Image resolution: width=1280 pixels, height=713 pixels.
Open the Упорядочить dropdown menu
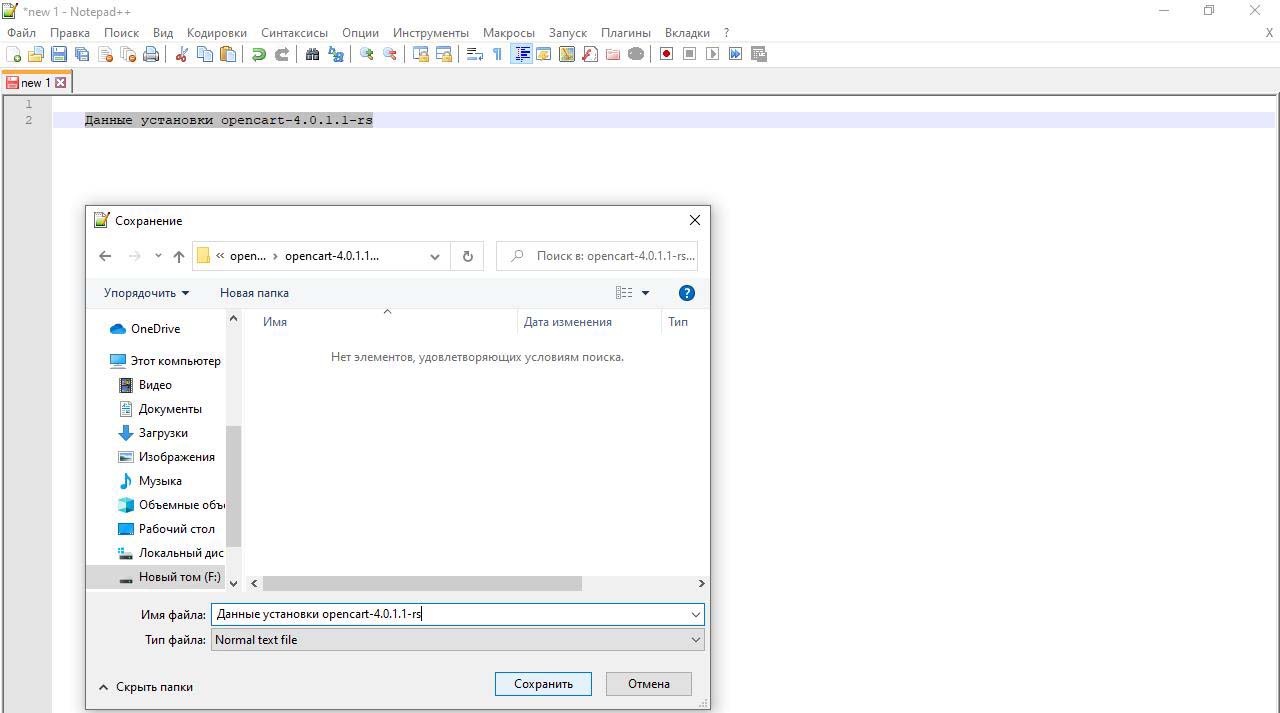click(146, 293)
